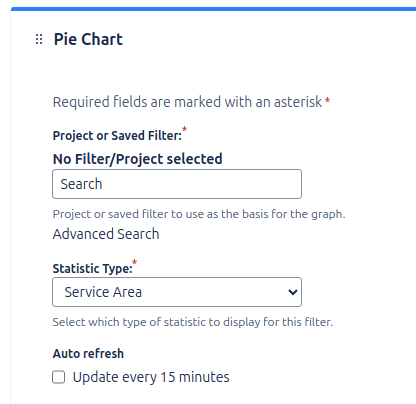Click the 'Project or Saved Filter:' field label
Image resolution: width=416 pixels, height=404 pixels.
tap(117, 136)
